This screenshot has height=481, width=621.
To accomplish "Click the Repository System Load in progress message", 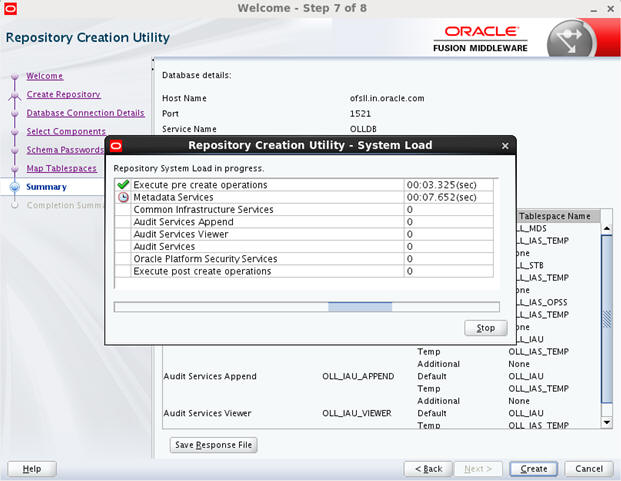I will 189,168.
